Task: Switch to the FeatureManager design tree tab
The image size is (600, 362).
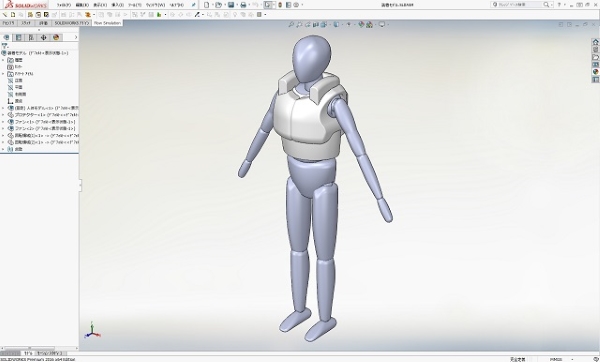Action: [6, 37]
